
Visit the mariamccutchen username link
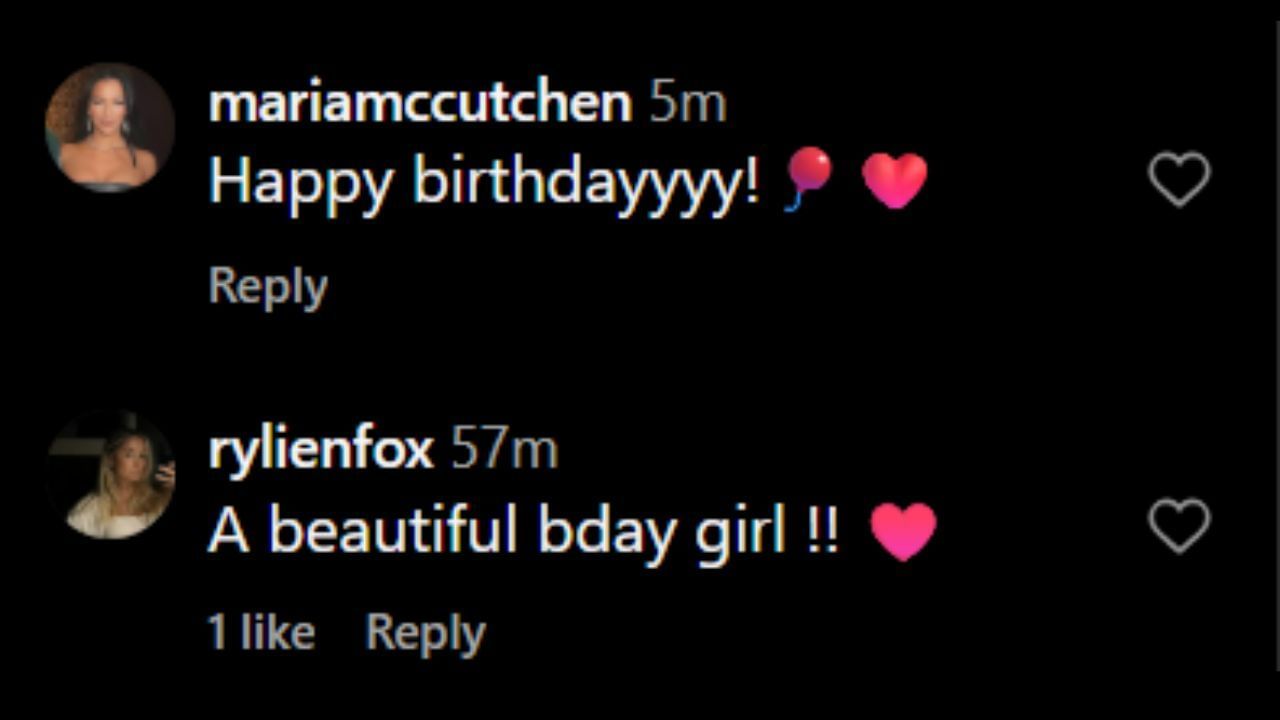(x=420, y=104)
